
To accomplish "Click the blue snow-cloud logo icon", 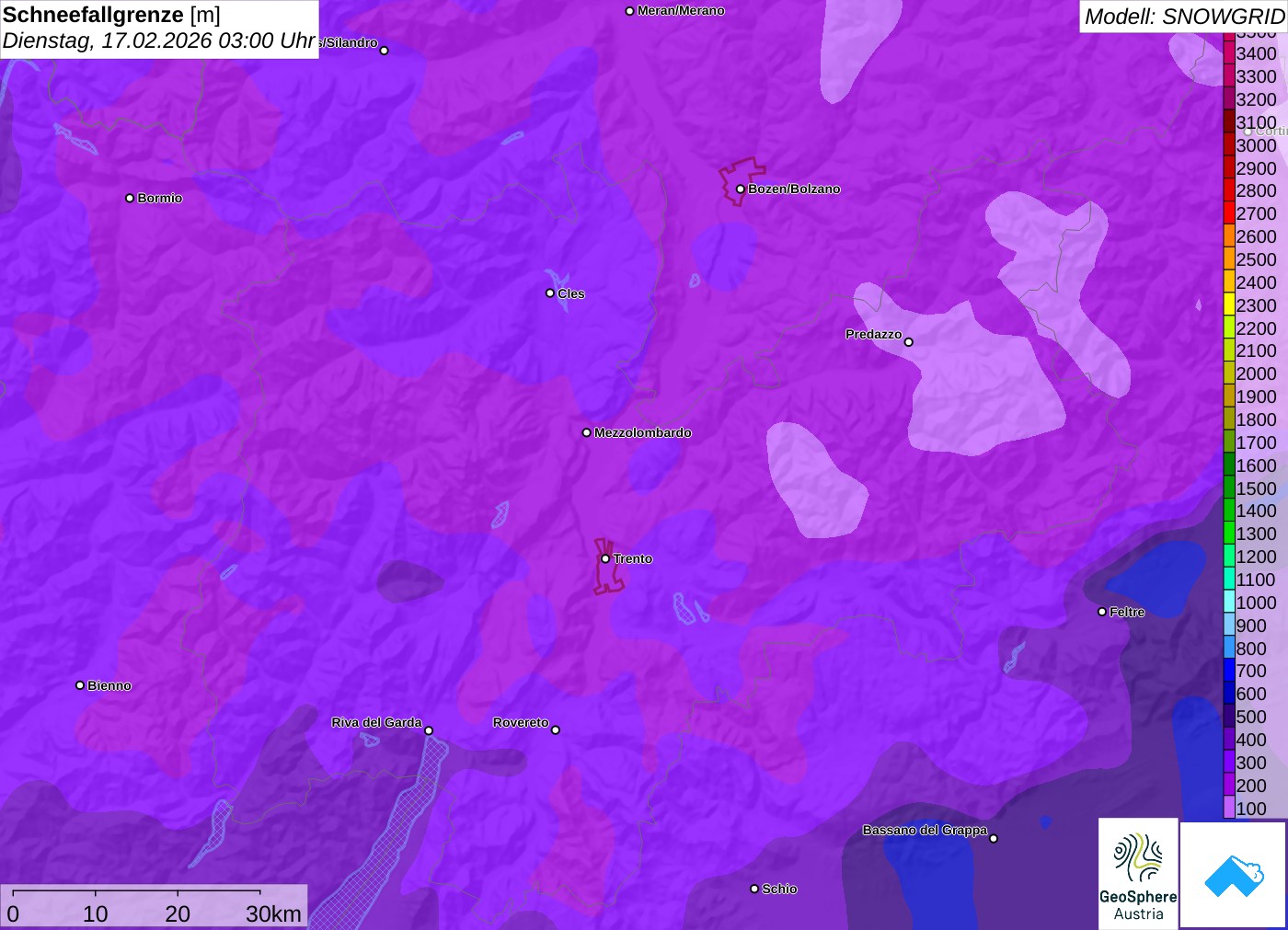I will pyautogui.click(x=1234, y=875).
